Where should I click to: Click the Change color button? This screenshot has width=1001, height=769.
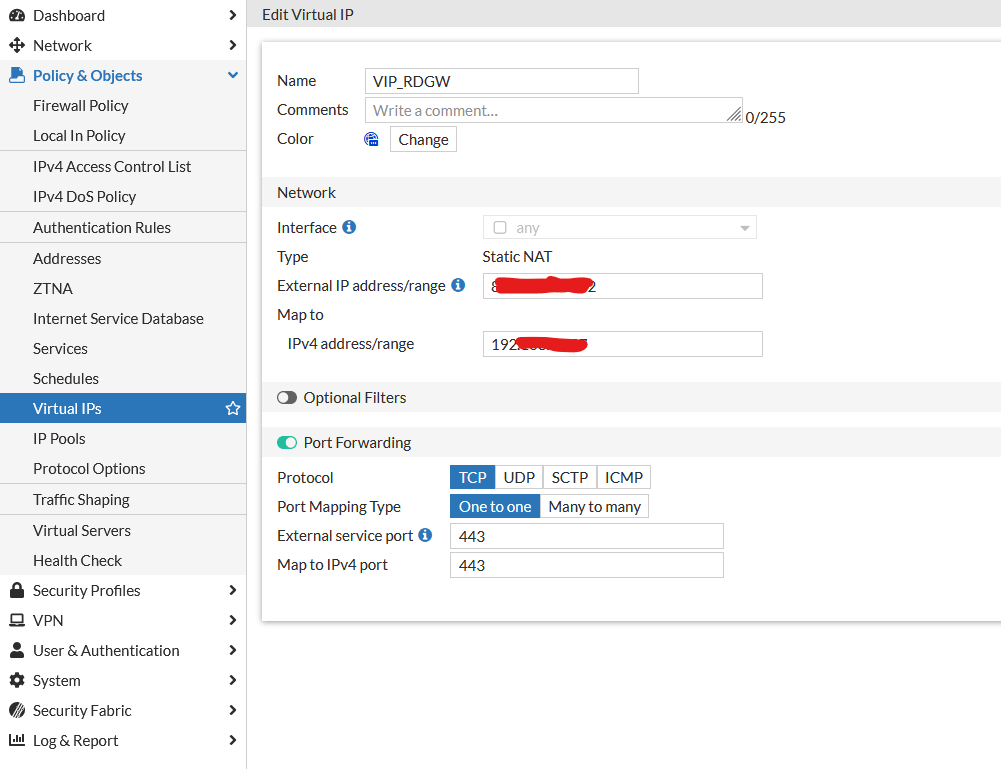coord(423,139)
